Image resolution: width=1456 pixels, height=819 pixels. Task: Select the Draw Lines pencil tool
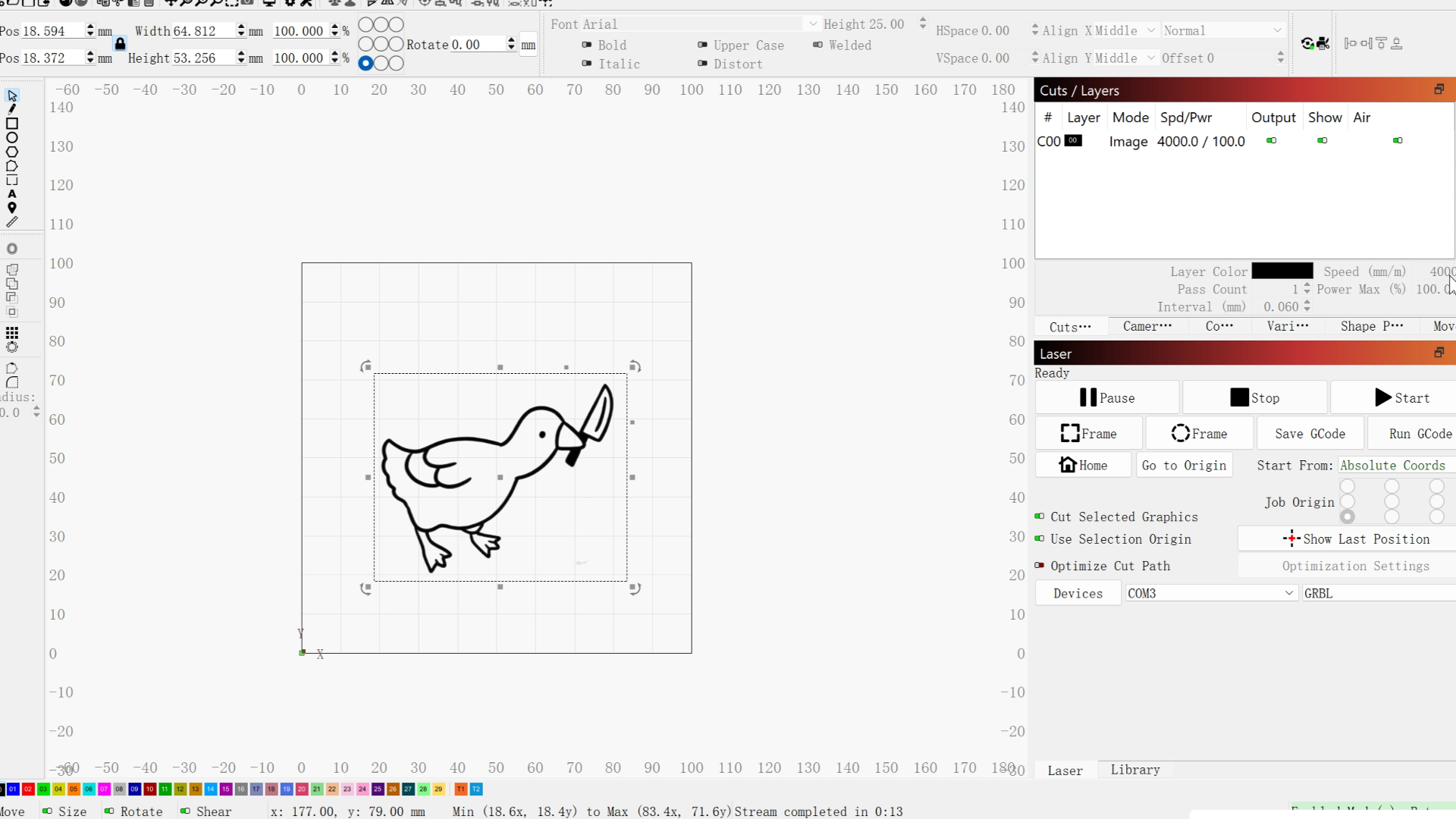coord(12,109)
